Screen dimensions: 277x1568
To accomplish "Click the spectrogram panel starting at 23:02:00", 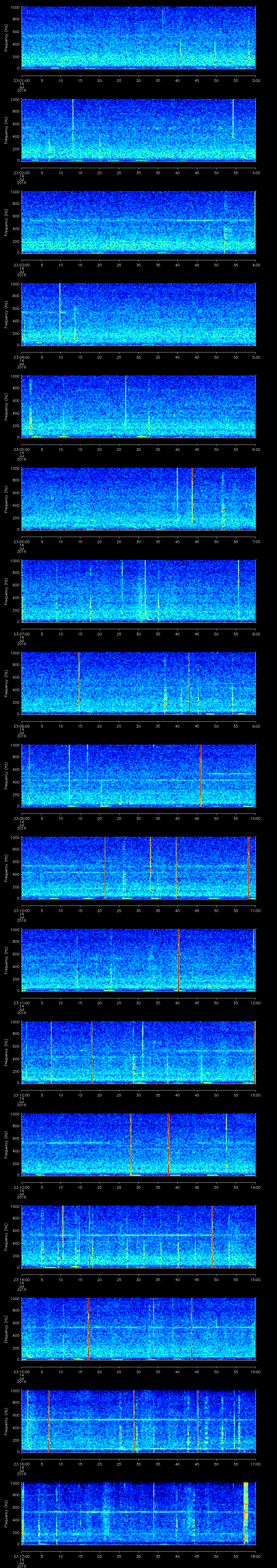I will 139,130.
